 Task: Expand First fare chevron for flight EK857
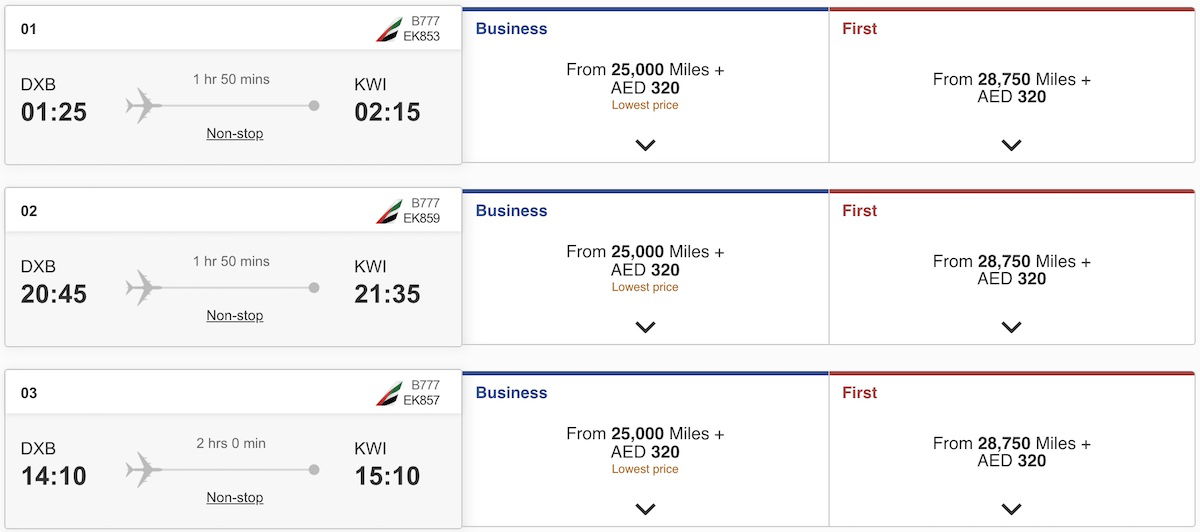pos(1011,509)
